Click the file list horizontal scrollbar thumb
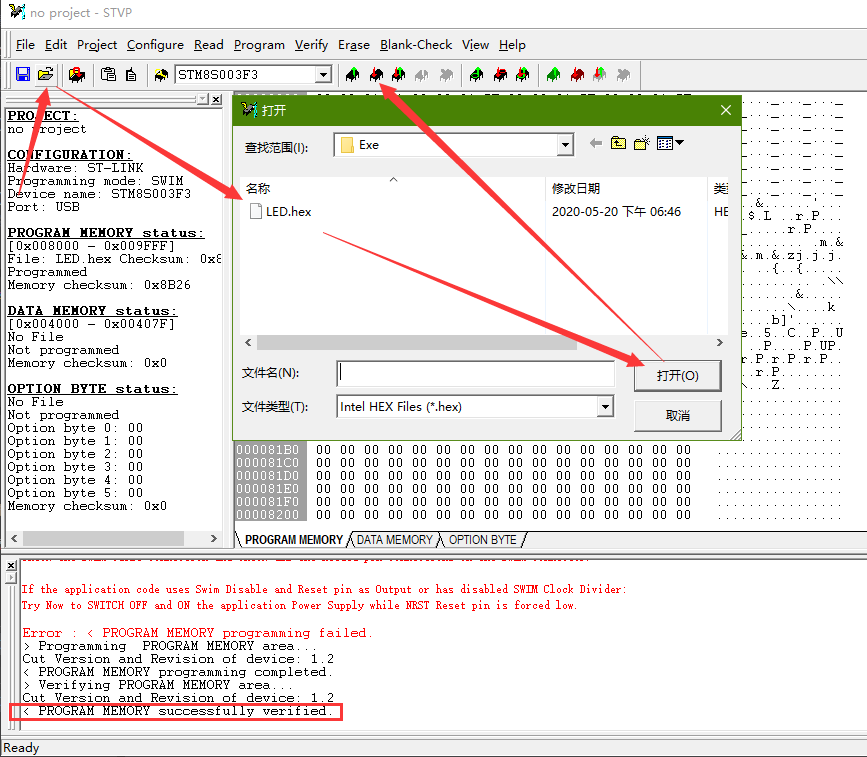This screenshot has height=757, width=867. [417, 343]
